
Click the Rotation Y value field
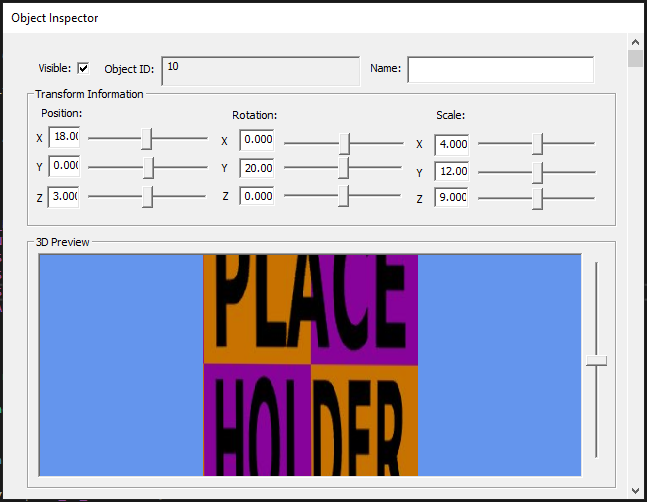(x=257, y=168)
